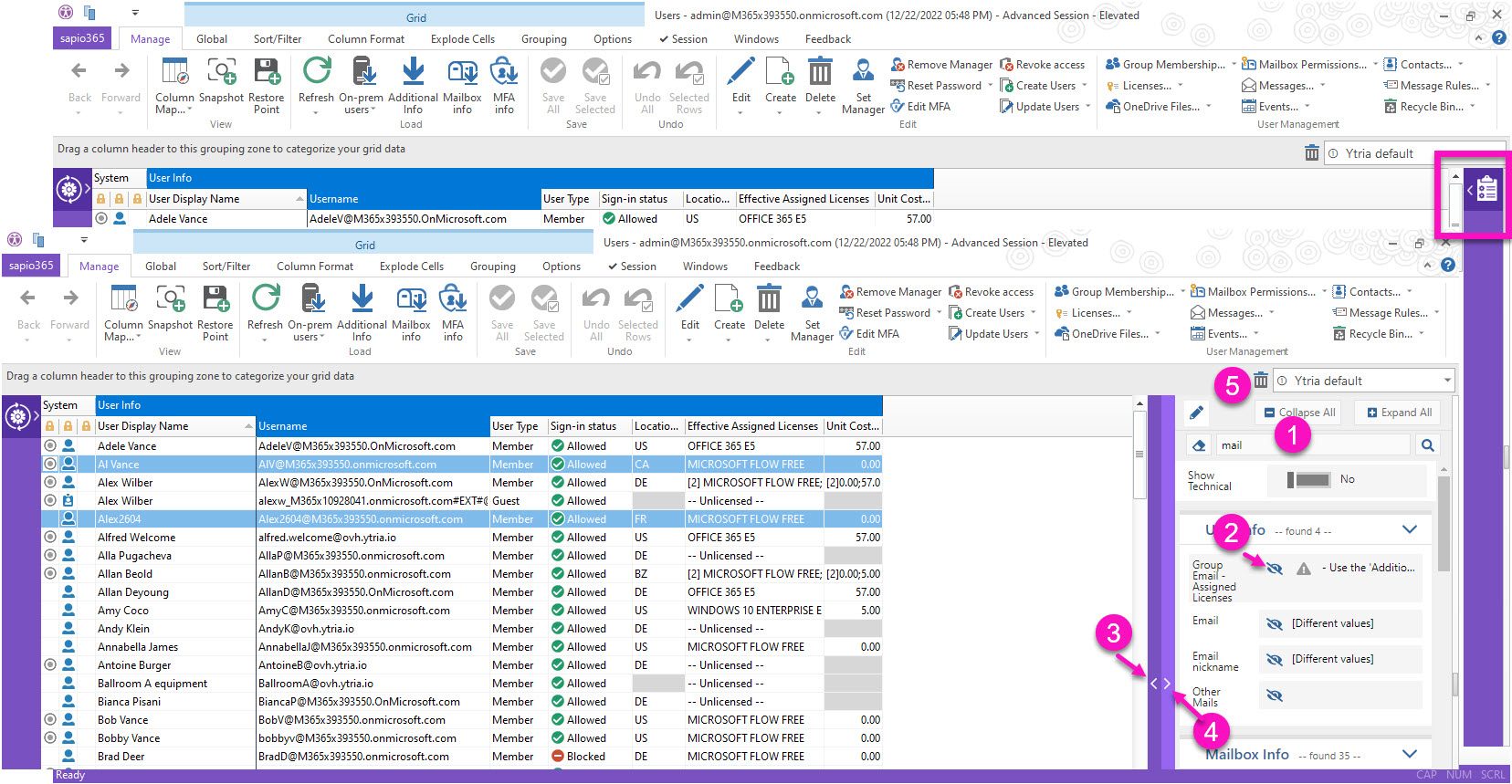The height and width of the screenshot is (784, 1512).
Task: Click Refresh icon in the lower window ribbon
Action: [x=266, y=298]
